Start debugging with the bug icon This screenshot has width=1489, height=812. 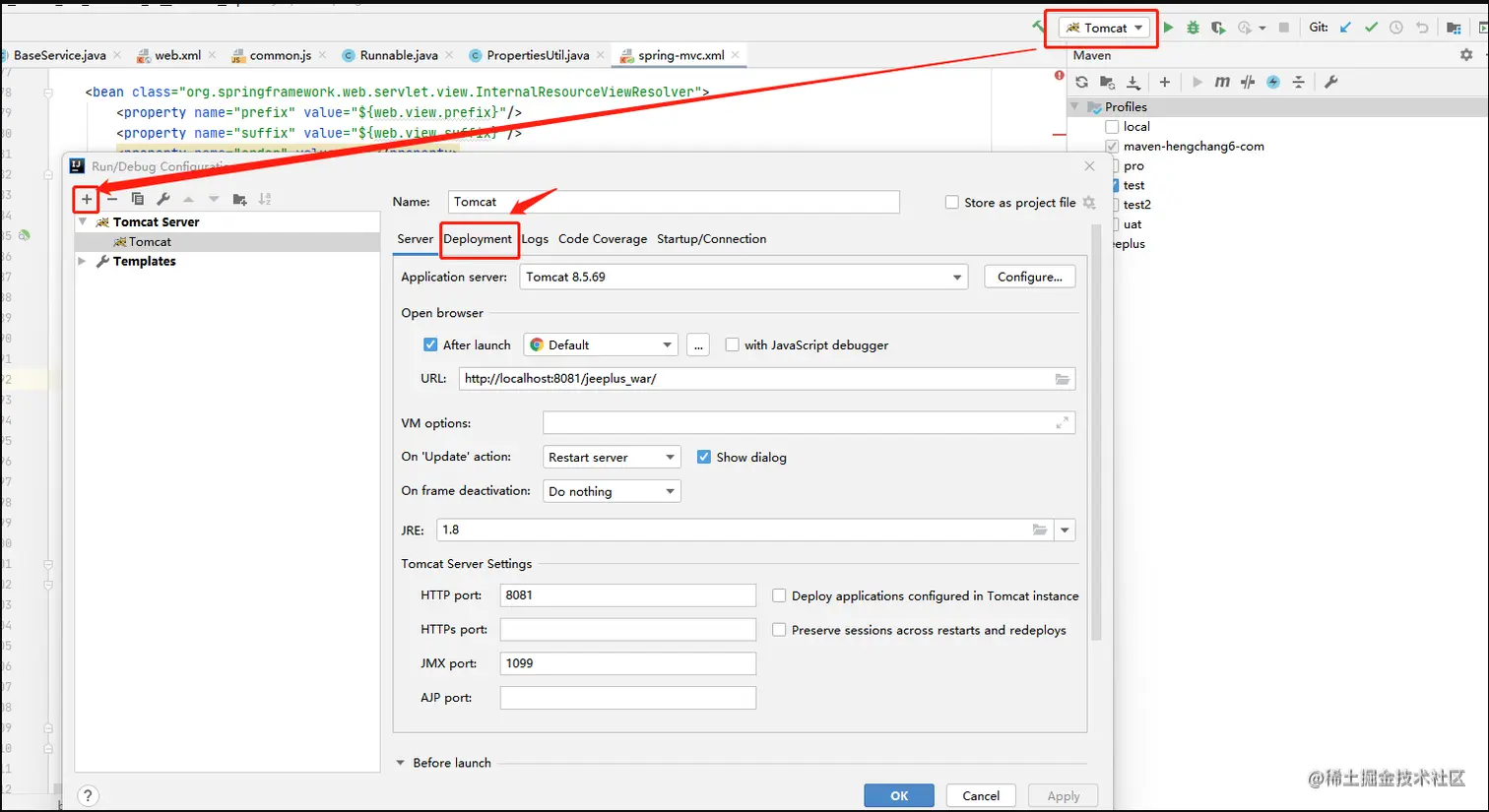tap(1193, 28)
